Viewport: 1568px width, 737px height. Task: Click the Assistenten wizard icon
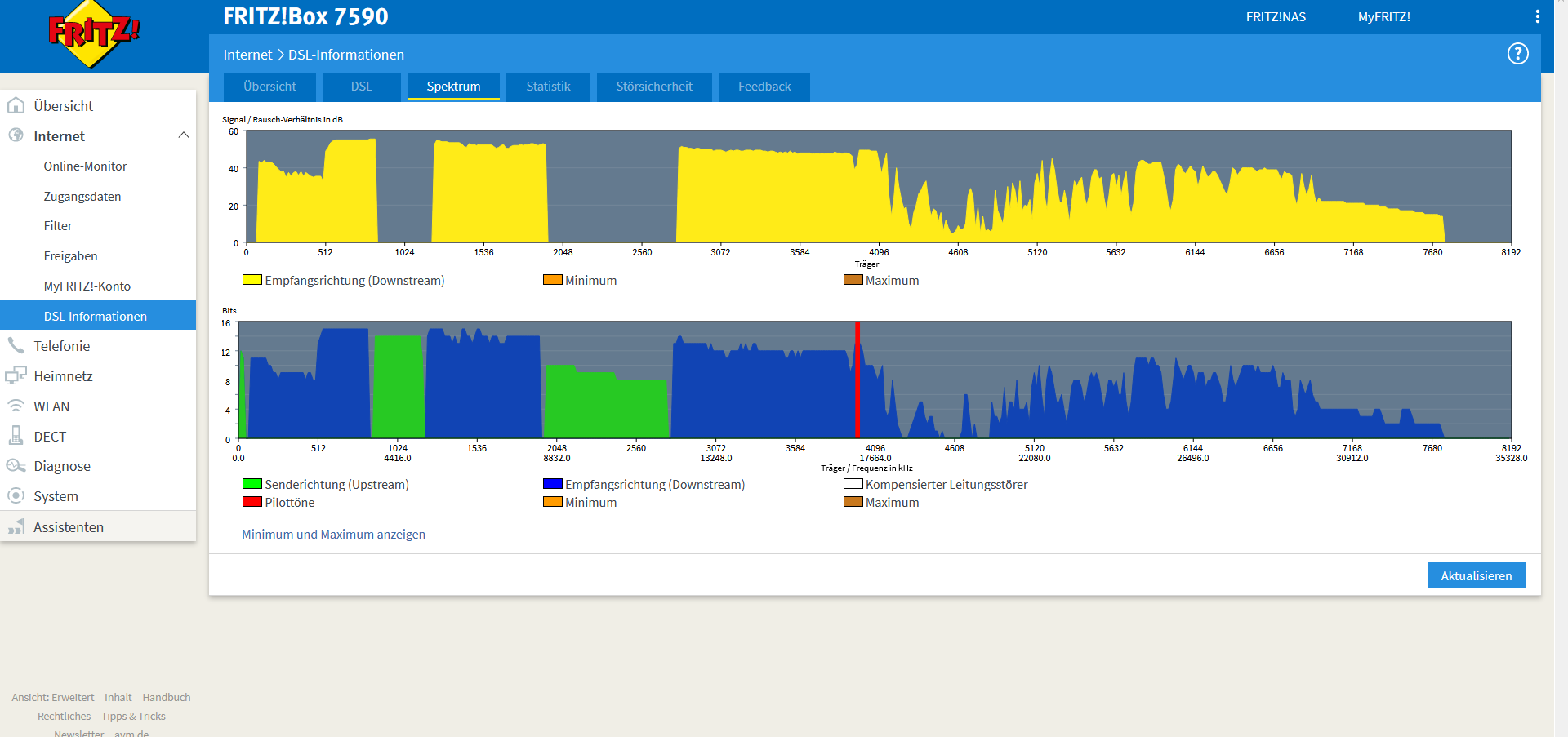click(x=16, y=526)
